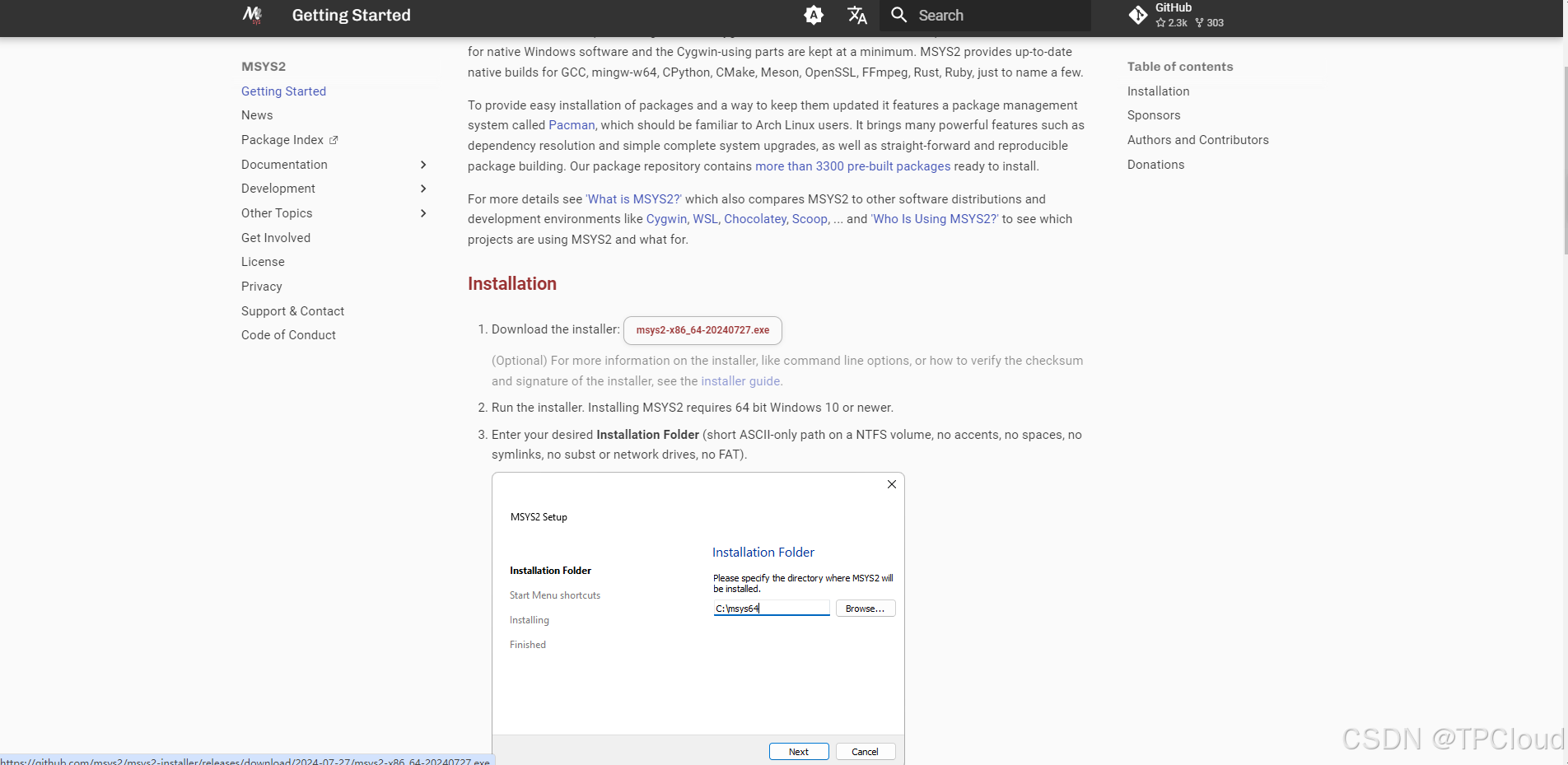
Task: Focus the Search input field
Action: [x=985, y=15]
